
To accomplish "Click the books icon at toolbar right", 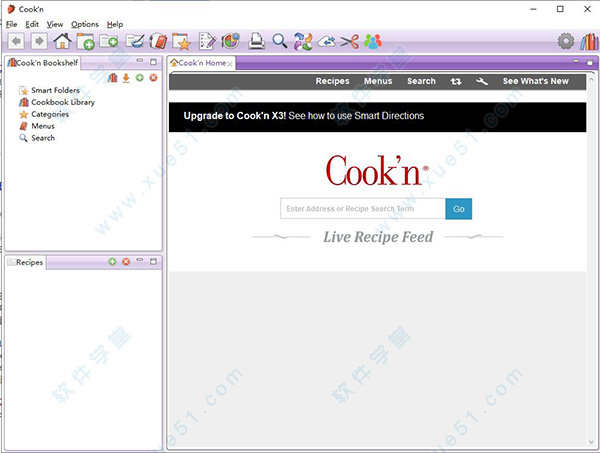I will pos(589,41).
